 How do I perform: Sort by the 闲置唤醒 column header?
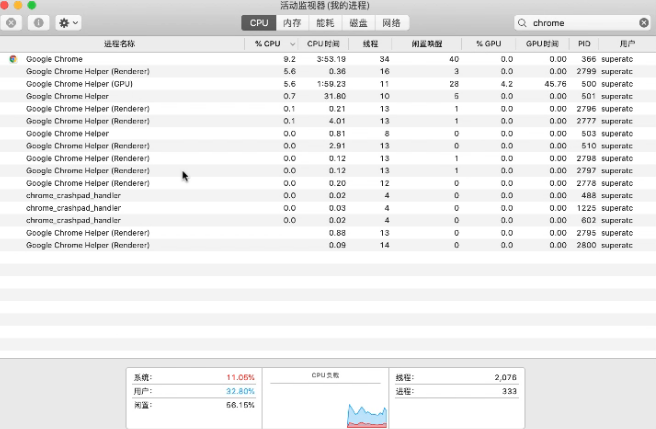pos(427,44)
